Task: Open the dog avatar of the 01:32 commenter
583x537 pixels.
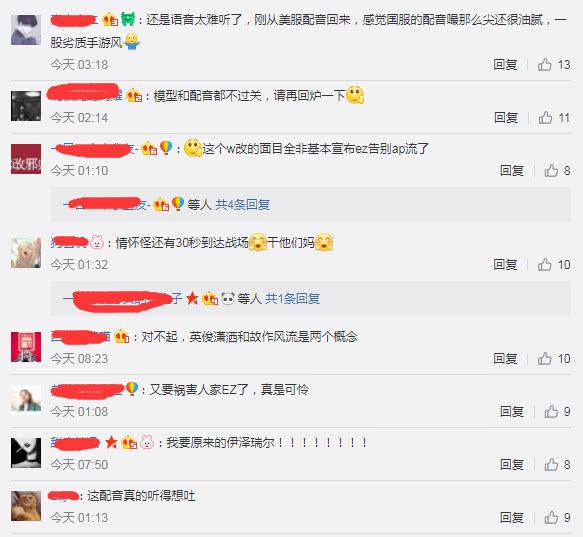Action: pos(26,253)
